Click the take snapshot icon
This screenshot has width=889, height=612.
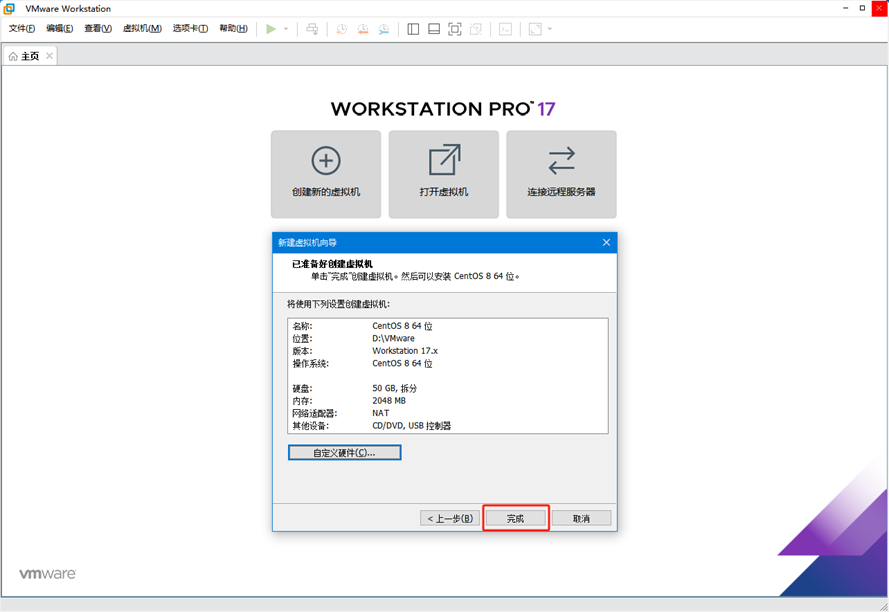pos(341,29)
